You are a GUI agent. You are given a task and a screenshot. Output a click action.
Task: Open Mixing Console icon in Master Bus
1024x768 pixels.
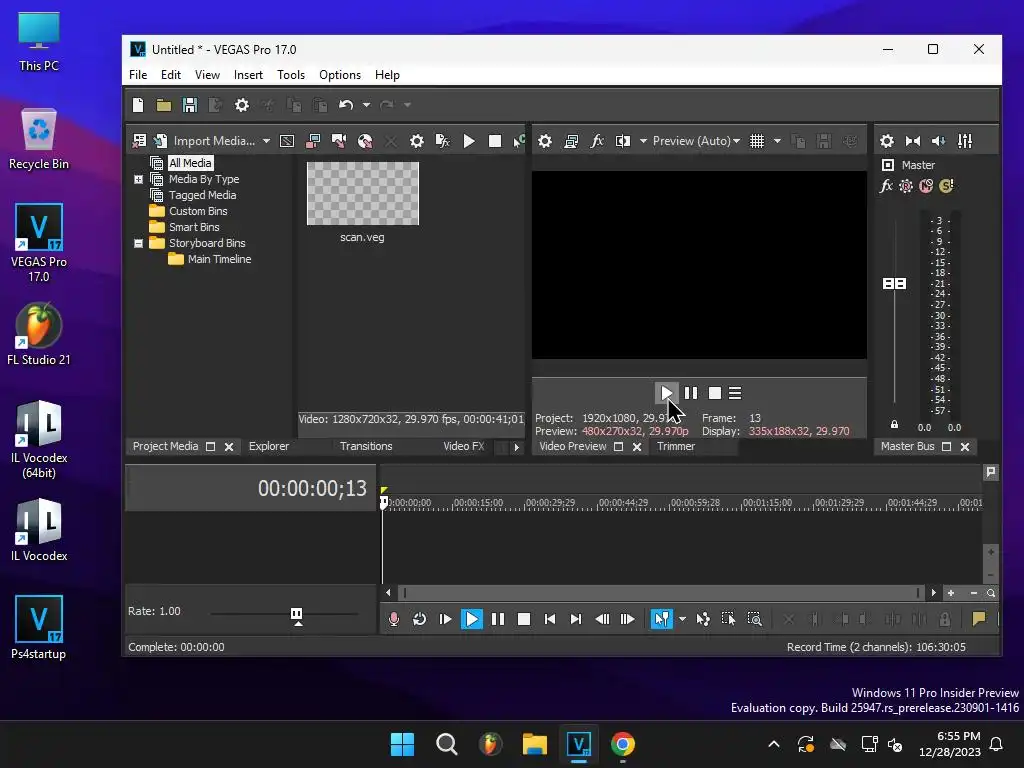pos(965,141)
